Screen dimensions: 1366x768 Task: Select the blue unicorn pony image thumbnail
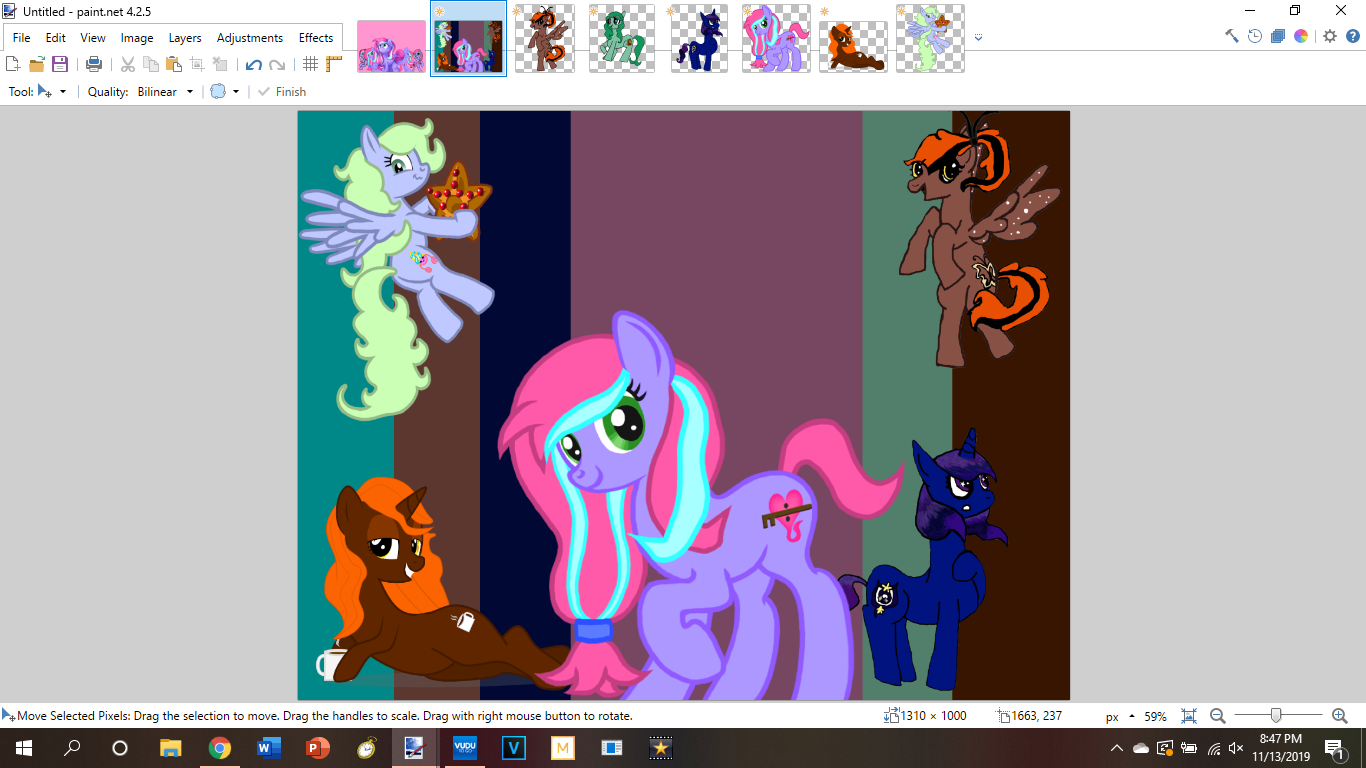(x=699, y=39)
